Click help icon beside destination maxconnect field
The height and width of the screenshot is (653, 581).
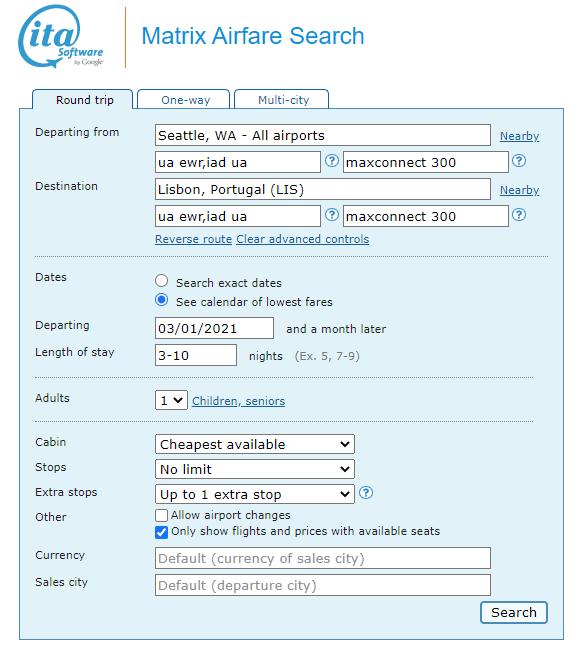(x=519, y=215)
